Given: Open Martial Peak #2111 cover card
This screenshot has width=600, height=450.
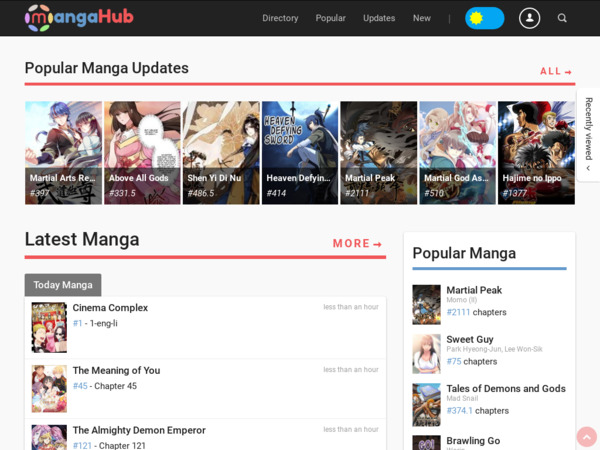Looking at the screenshot, I should [x=378, y=153].
